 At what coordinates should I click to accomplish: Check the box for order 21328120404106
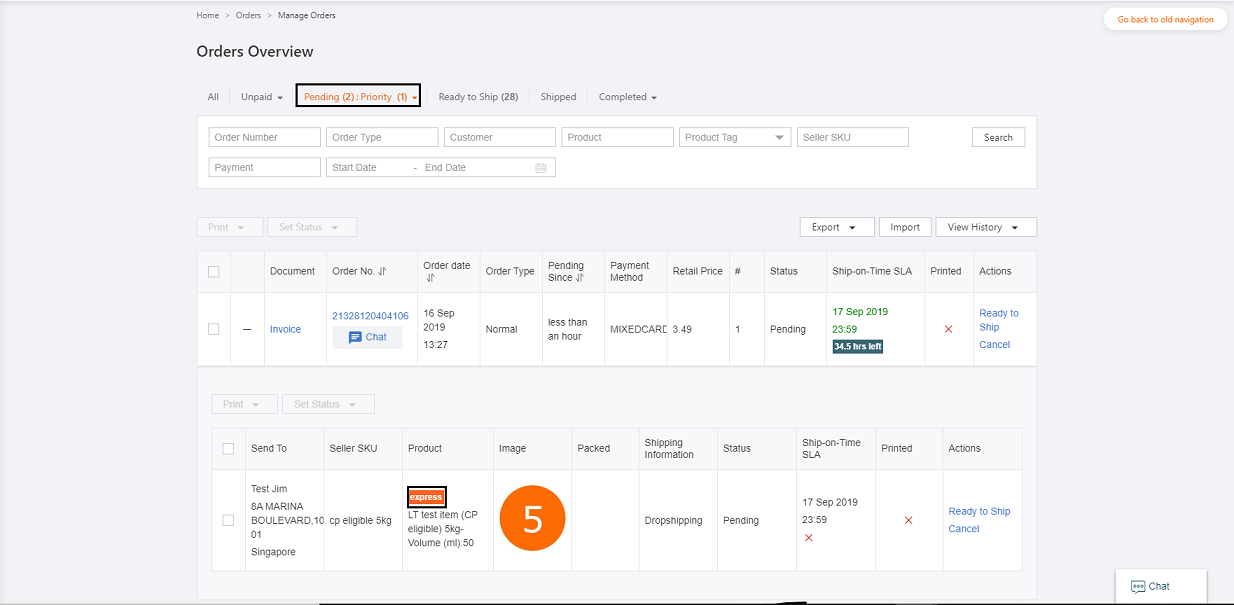pyautogui.click(x=213, y=329)
